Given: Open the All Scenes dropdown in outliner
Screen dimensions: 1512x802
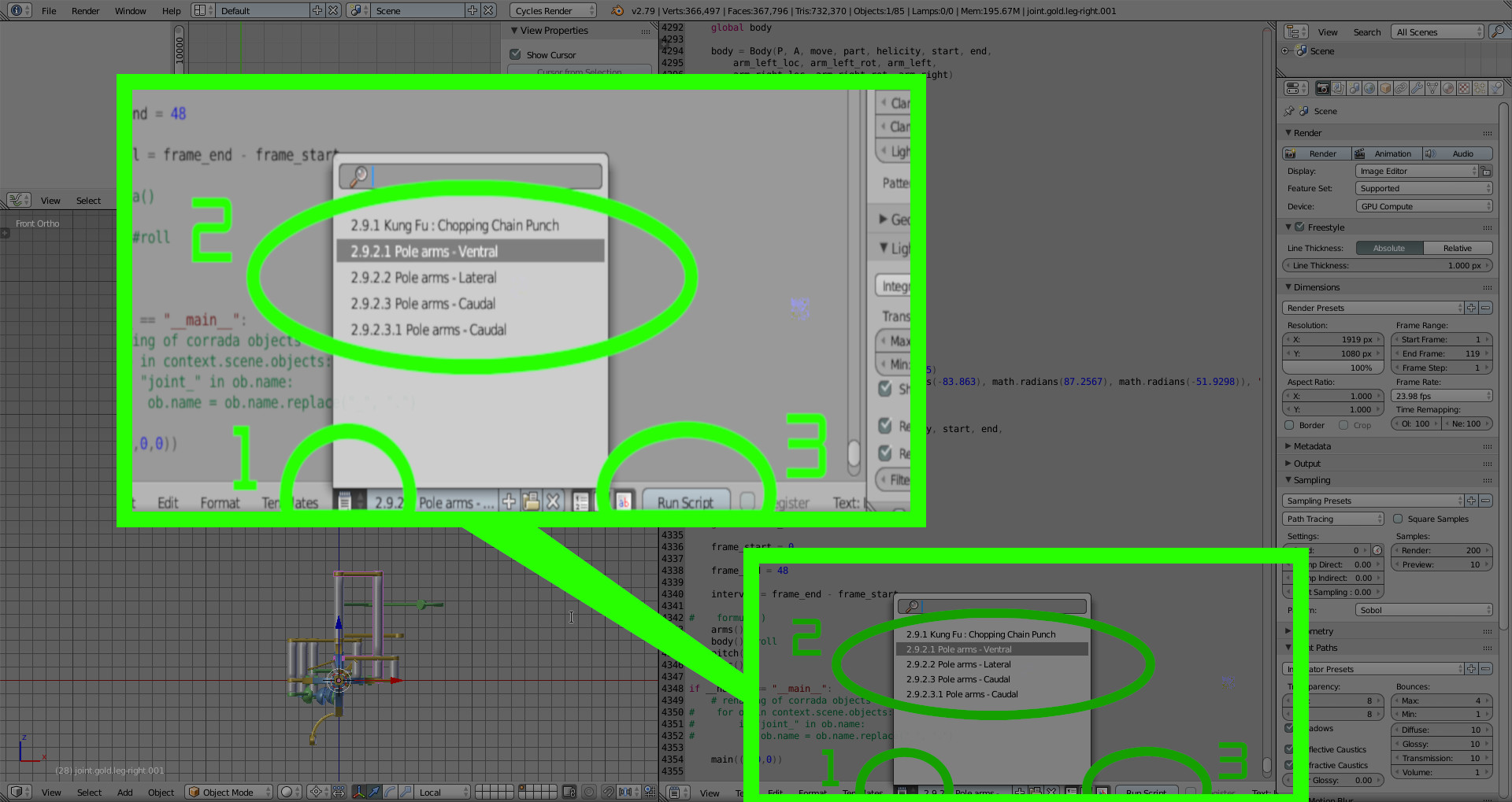Looking at the screenshot, I should [x=1437, y=31].
